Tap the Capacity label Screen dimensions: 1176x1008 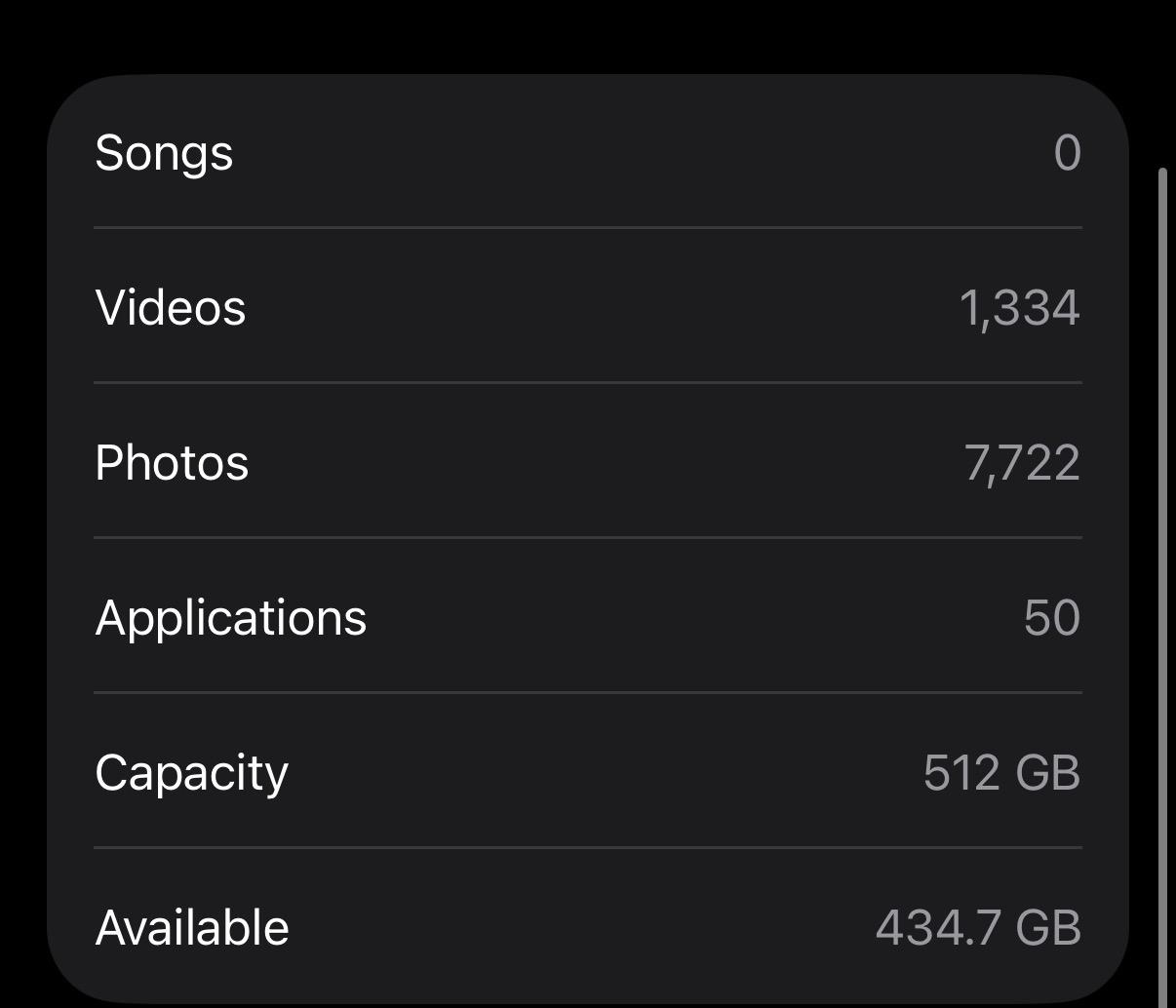(192, 773)
